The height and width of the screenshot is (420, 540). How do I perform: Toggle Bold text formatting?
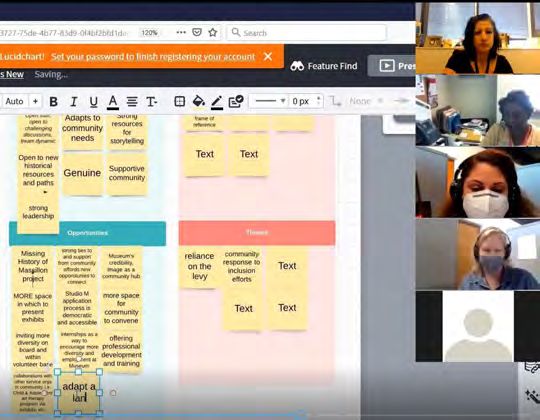coord(53,102)
